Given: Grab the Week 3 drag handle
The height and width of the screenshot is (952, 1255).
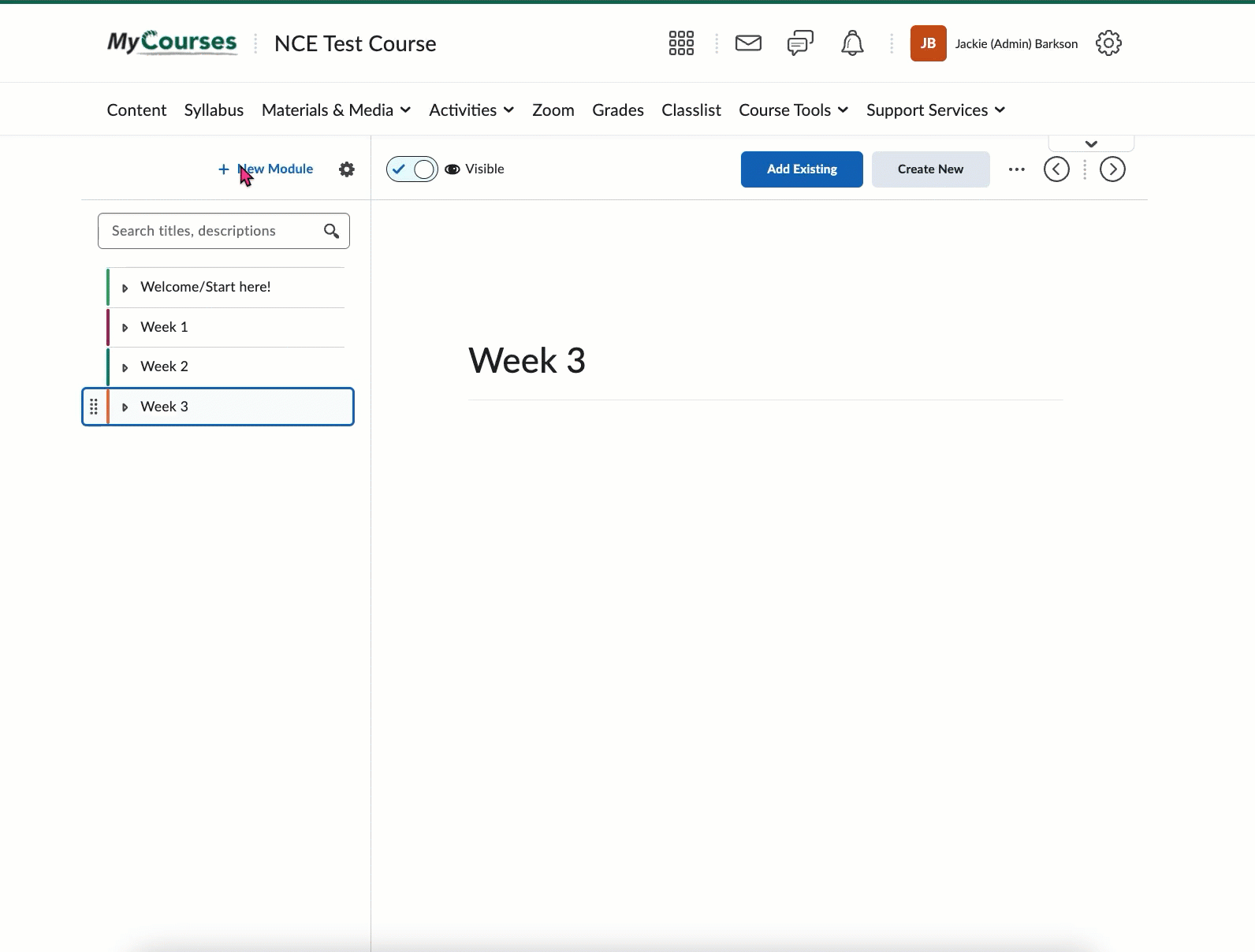Looking at the screenshot, I should [x=94, y=407].
